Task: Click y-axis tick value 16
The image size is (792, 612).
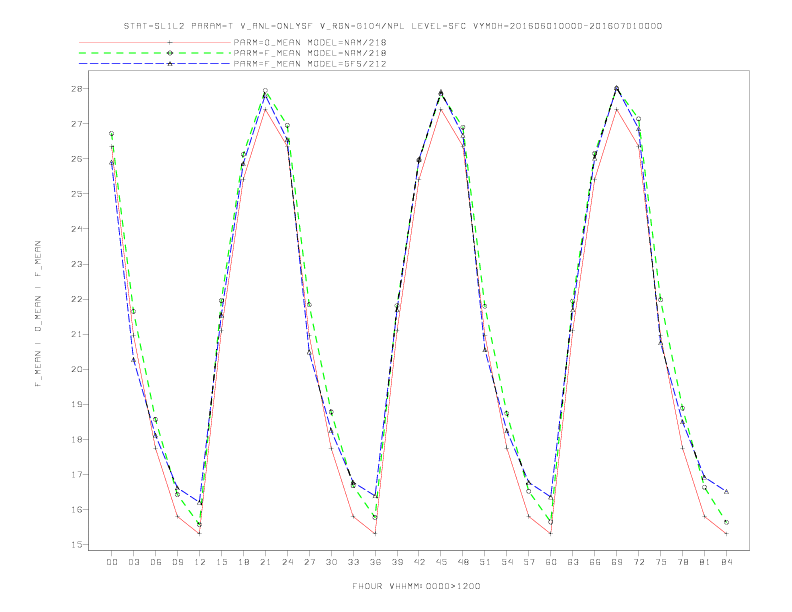Action: [x=76, y=509]
